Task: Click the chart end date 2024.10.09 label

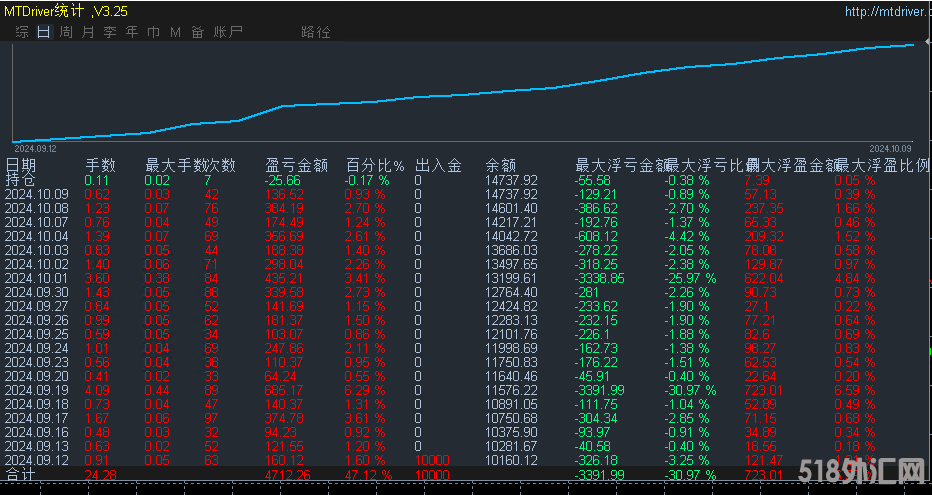Action: (890, 149)
